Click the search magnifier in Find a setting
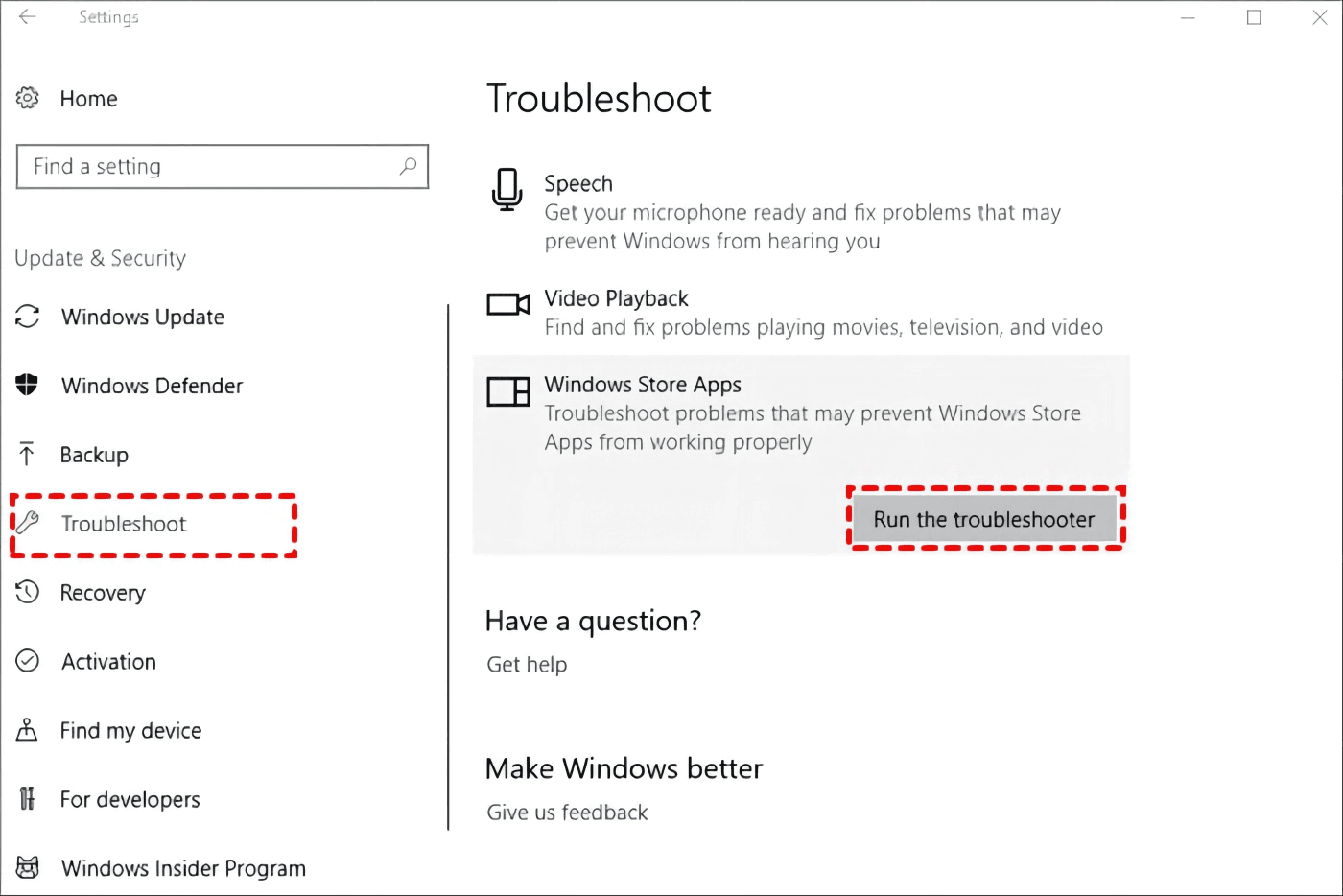1343x896 pixels. tap(407, 166)
